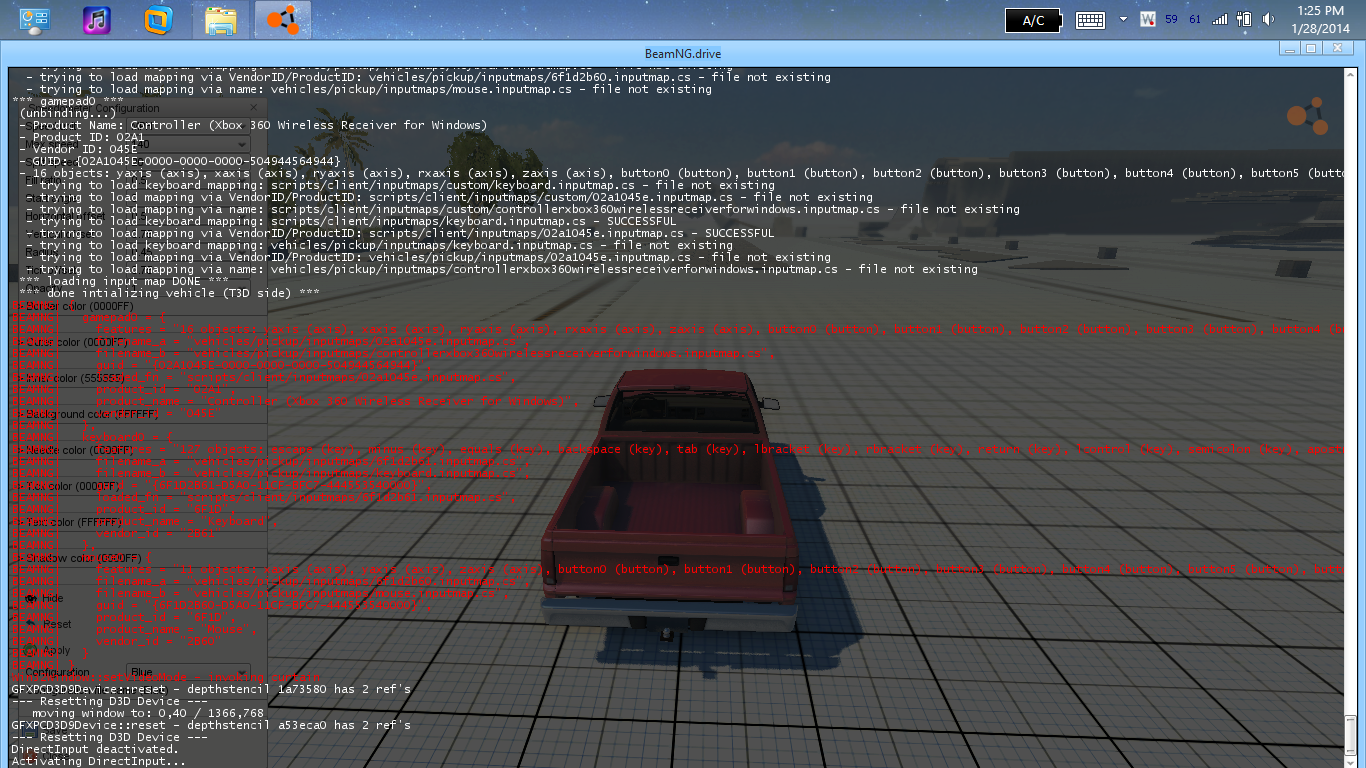Click the 'loading input map DONE' console line

(124, 281)
